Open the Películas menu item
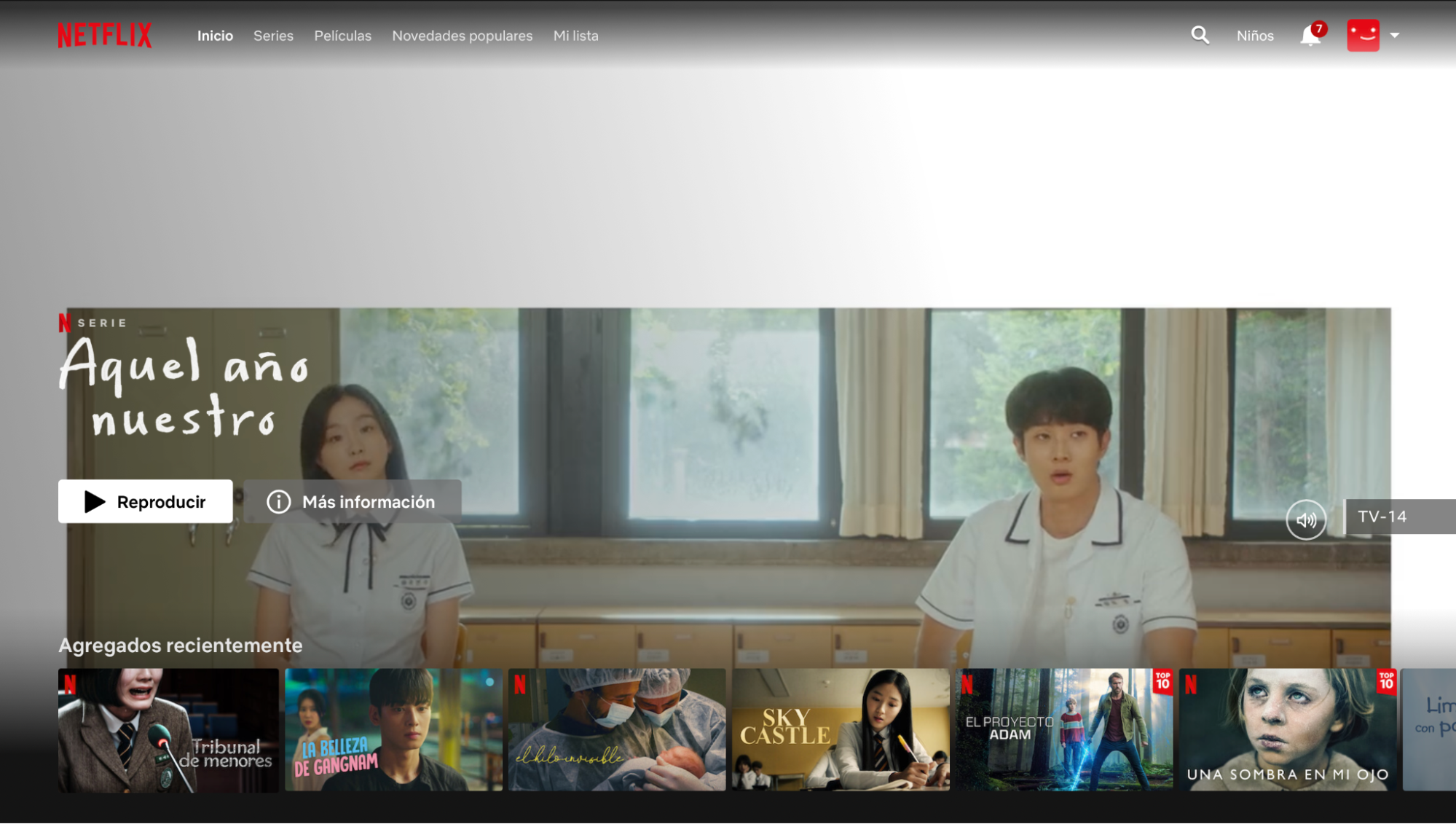 point(342,36)
